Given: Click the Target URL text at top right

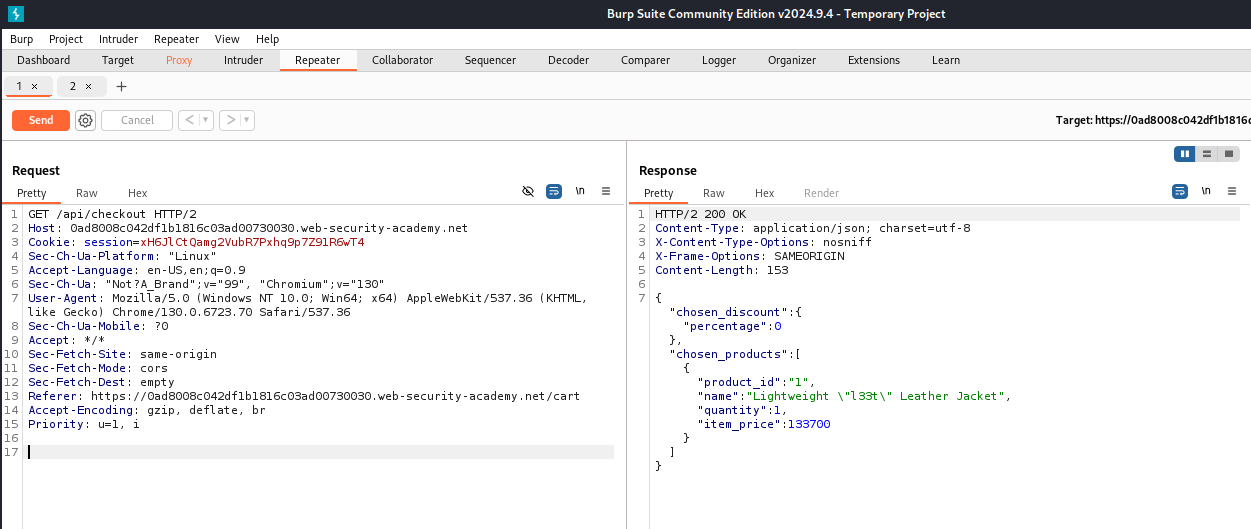Looking at the screenshot, I should click(x=1153, y=120).
